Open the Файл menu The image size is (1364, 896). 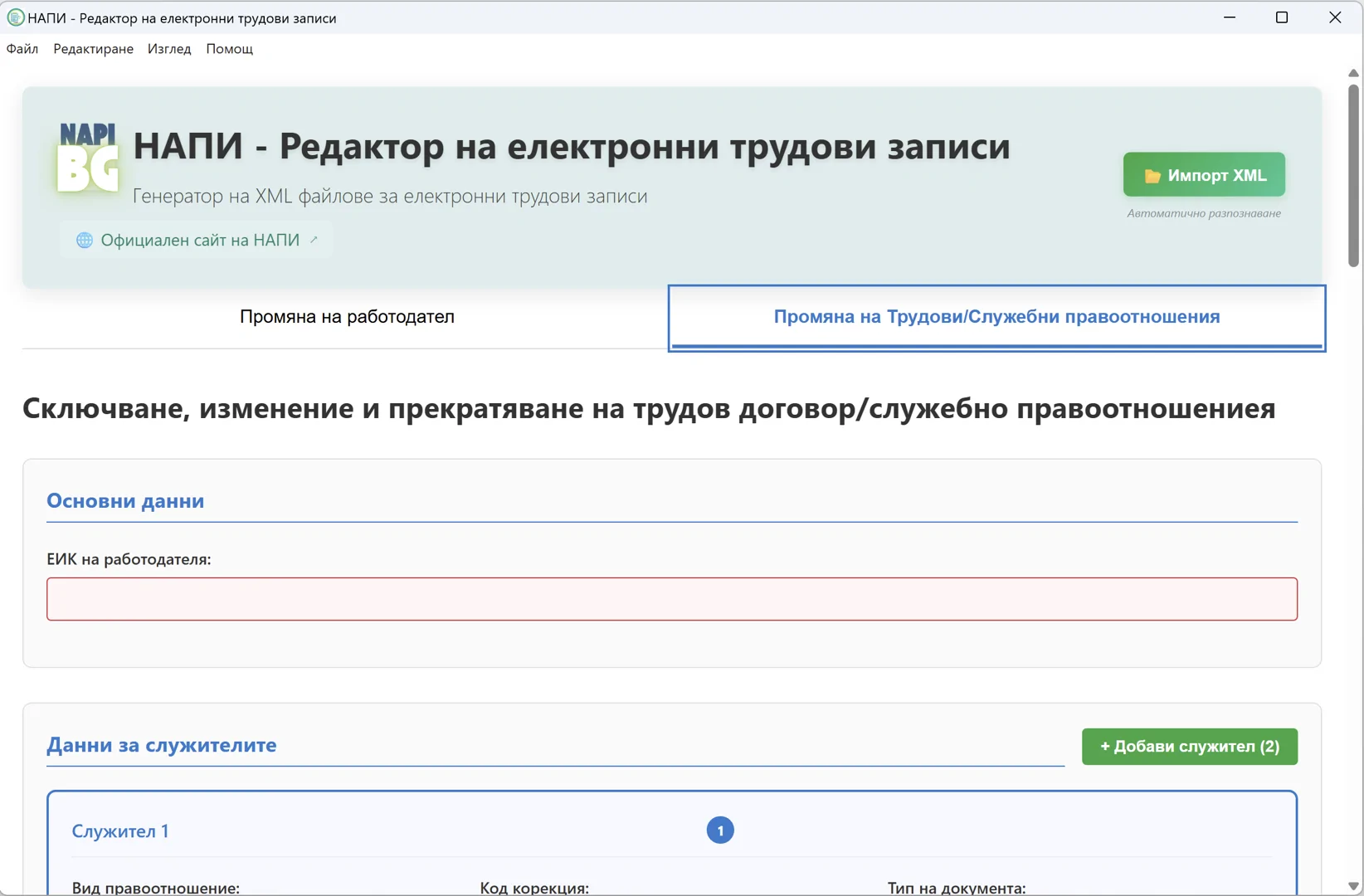click(x=22, y=49)
